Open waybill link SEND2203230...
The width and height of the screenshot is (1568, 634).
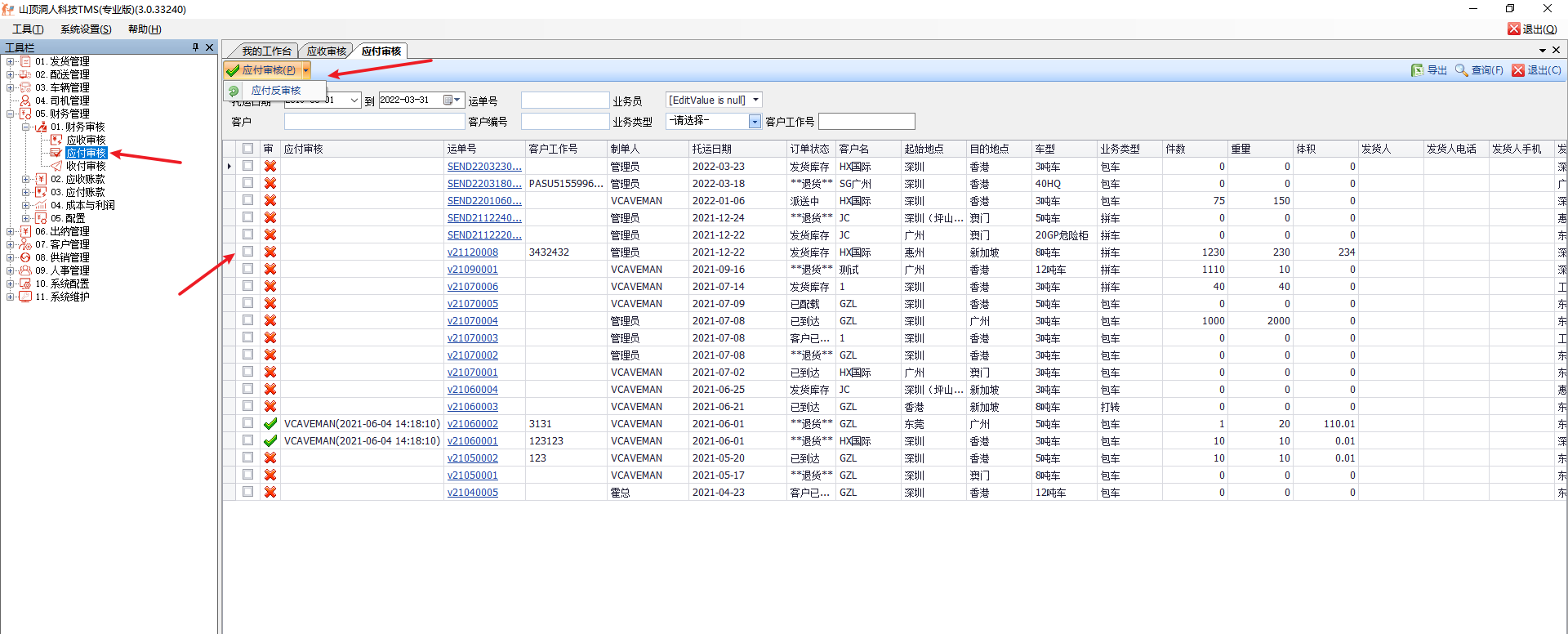coord(483,167)
